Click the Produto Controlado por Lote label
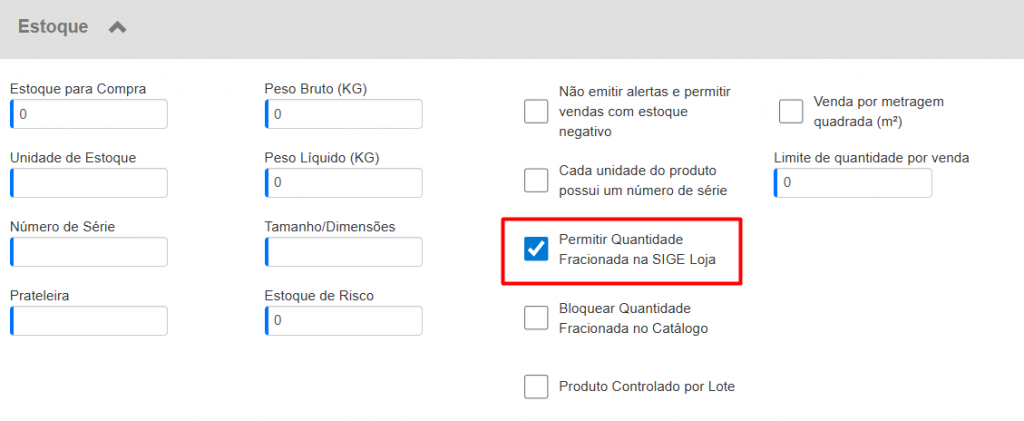Image resolution: width=1024 pixels, height=421 pixels. pyautogui.click(x=647, y=386)
